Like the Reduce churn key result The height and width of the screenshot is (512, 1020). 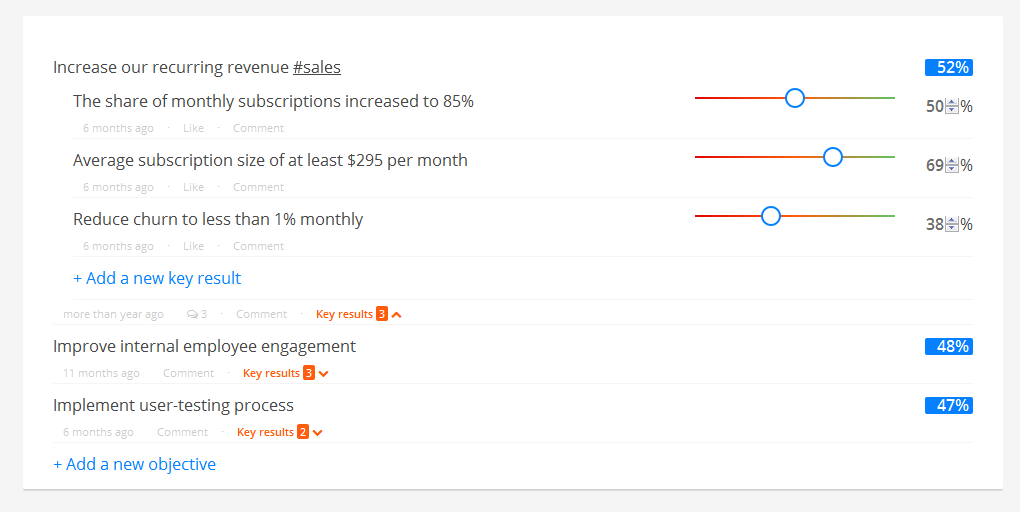(193, 246)
